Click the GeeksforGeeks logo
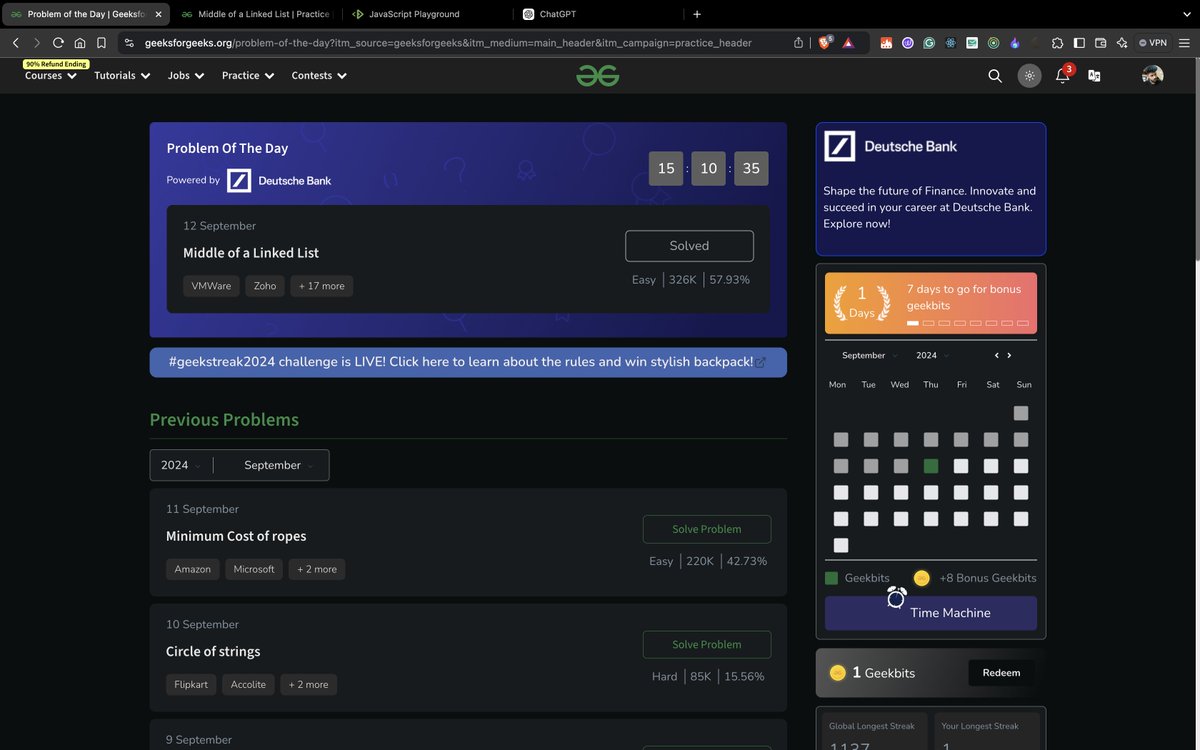 point(597,75)
